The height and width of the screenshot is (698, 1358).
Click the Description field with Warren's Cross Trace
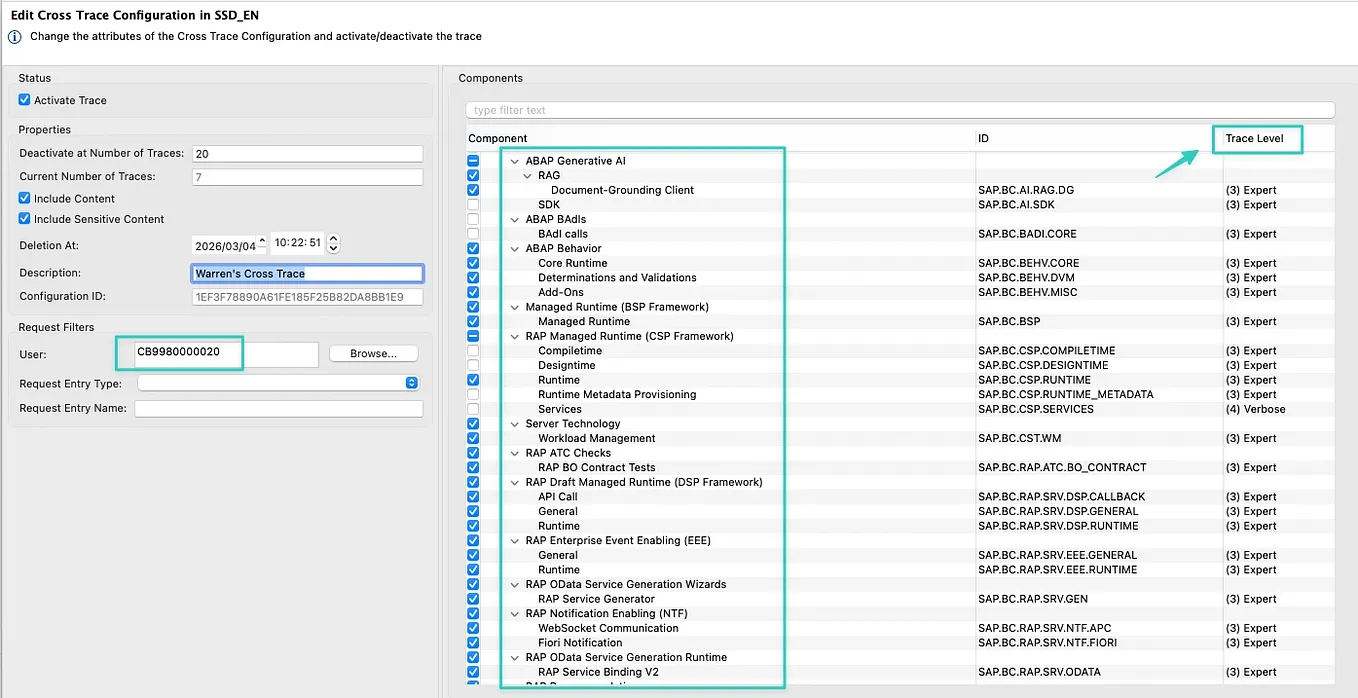307,273
